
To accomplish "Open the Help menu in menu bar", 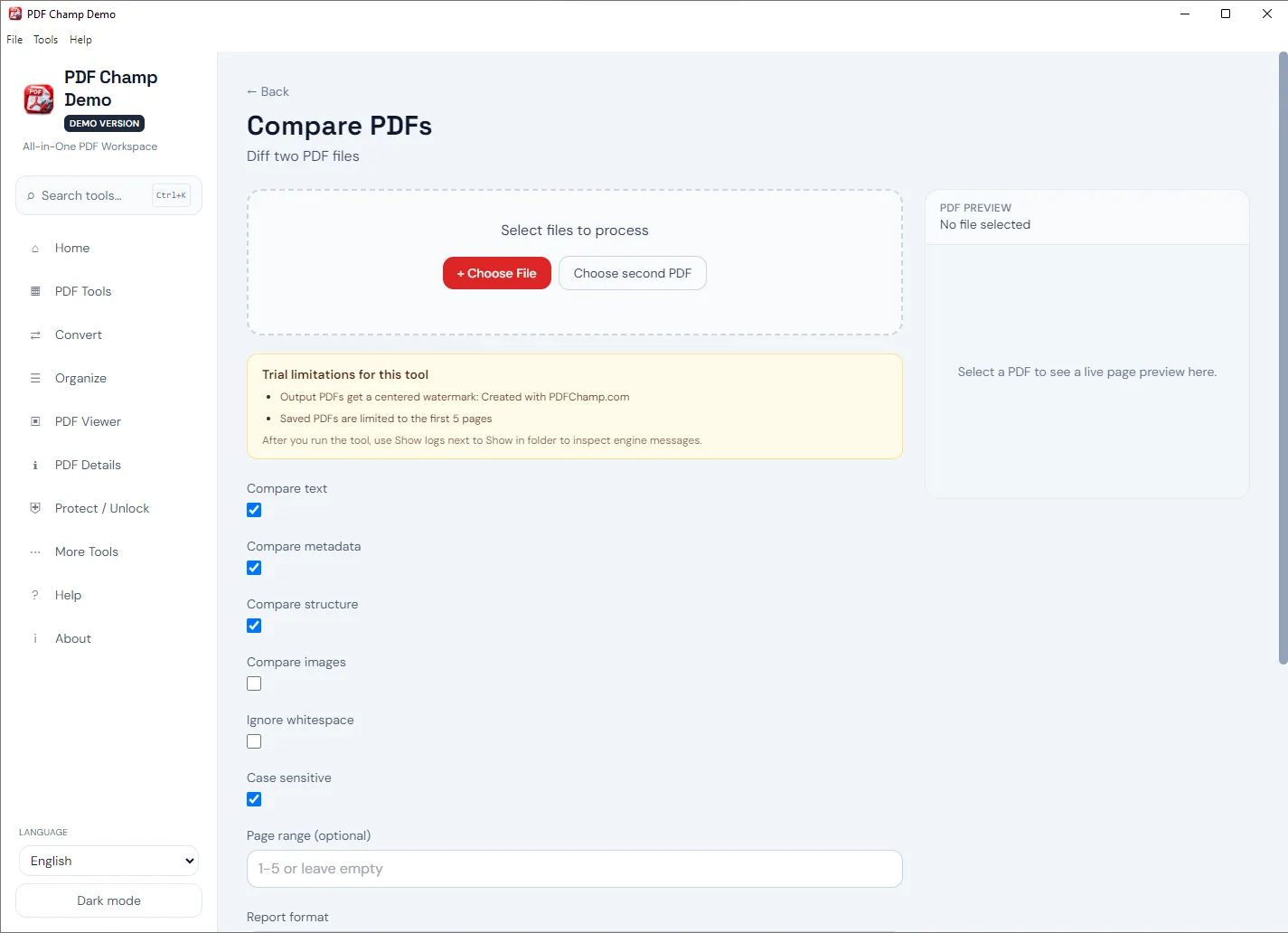I will (80, 40).
